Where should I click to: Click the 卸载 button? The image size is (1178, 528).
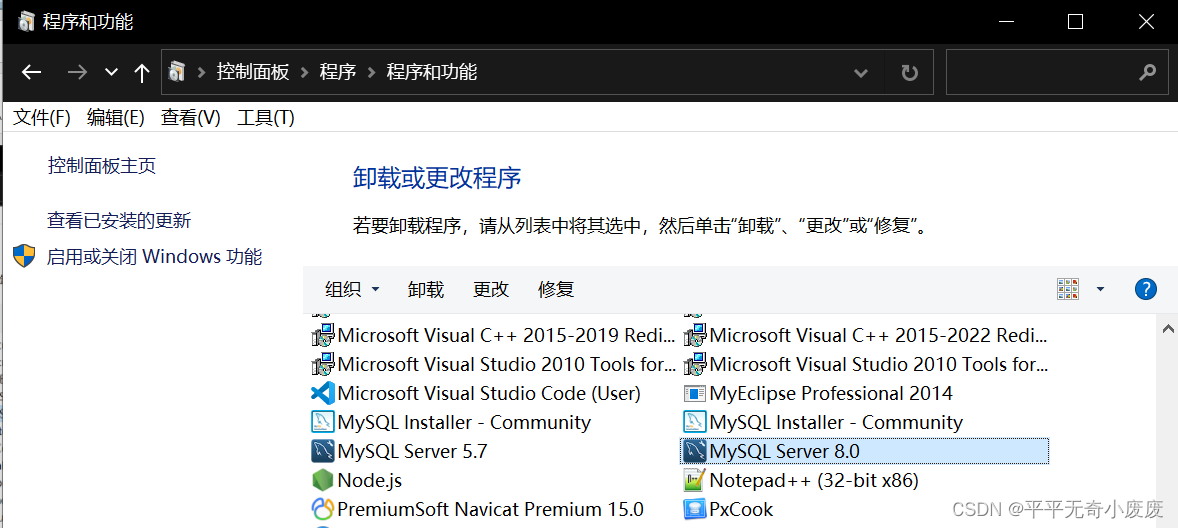click(426, 289)
